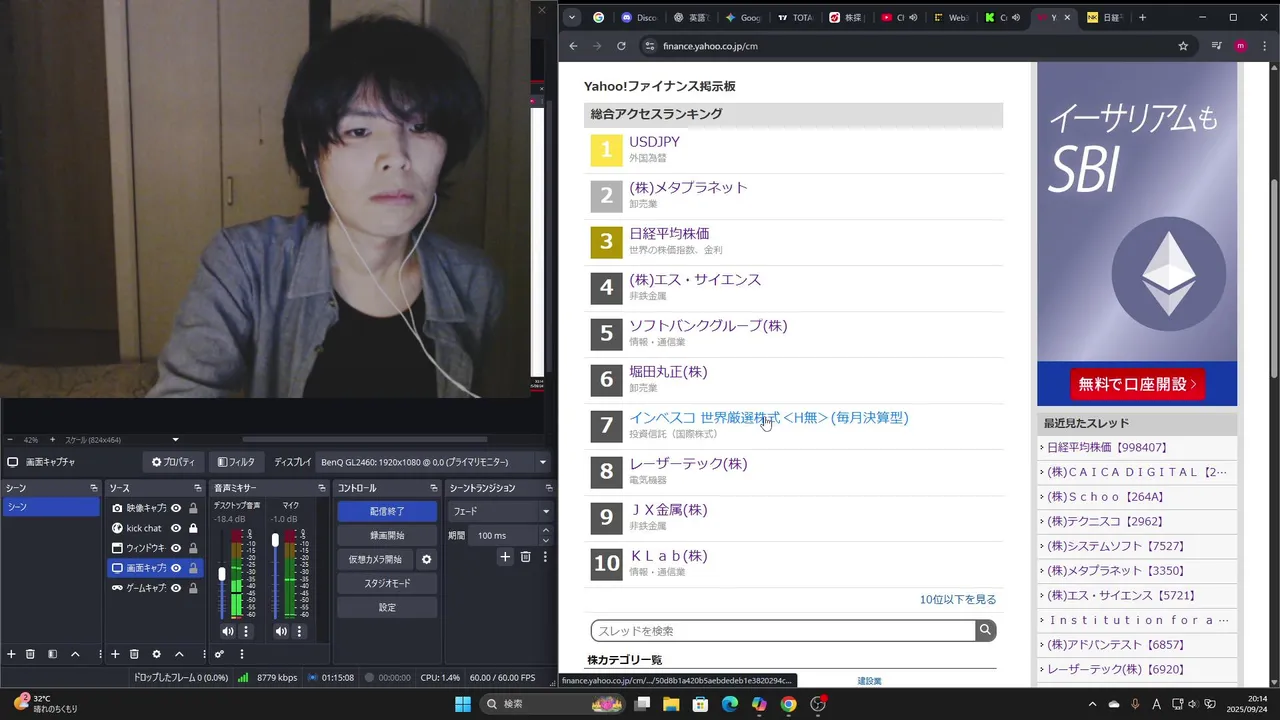Viewport: 1280px width, 720px height.
Task: Open a new Chrome tab
Action: coord(1143,17)
